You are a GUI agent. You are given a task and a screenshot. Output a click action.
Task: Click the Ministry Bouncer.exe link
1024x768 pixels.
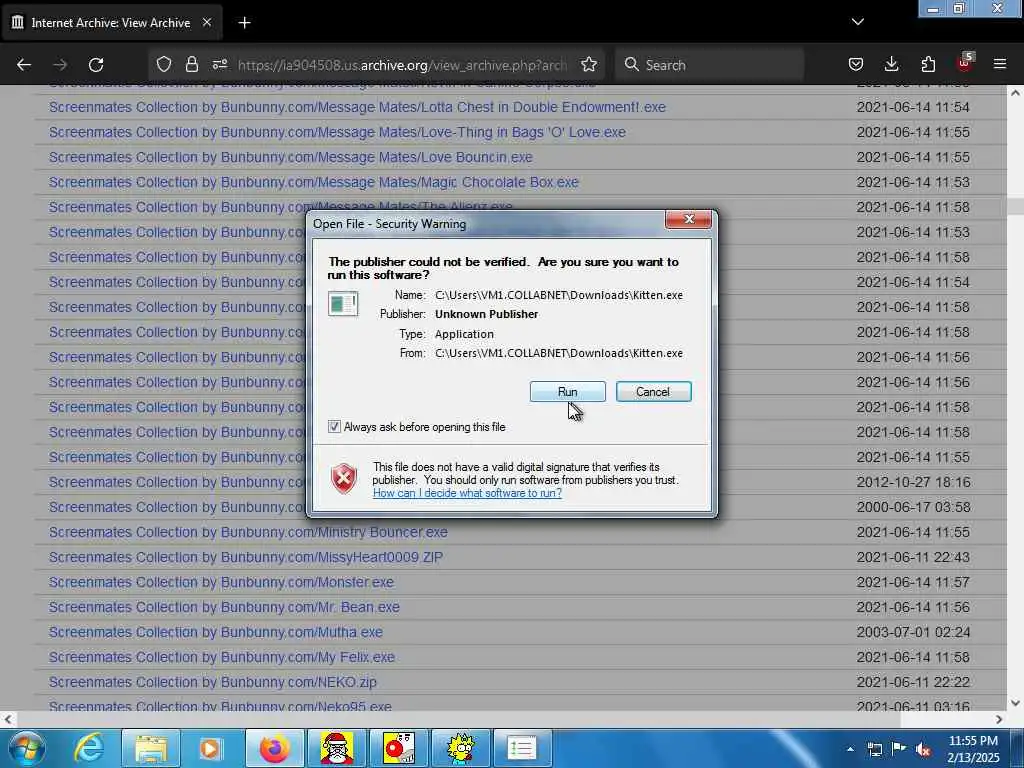click(248, 532)
